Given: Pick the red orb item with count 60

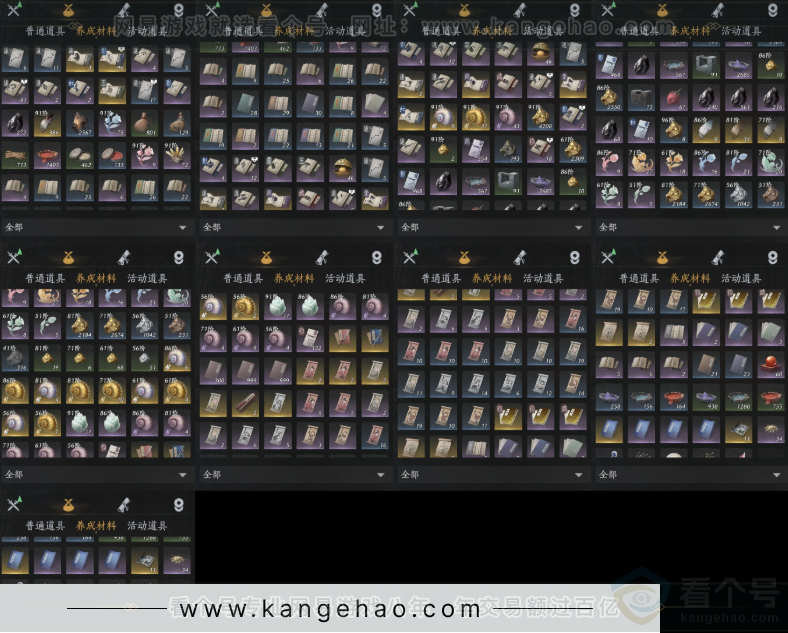Looking at the screenshot, I should (771, 365).
